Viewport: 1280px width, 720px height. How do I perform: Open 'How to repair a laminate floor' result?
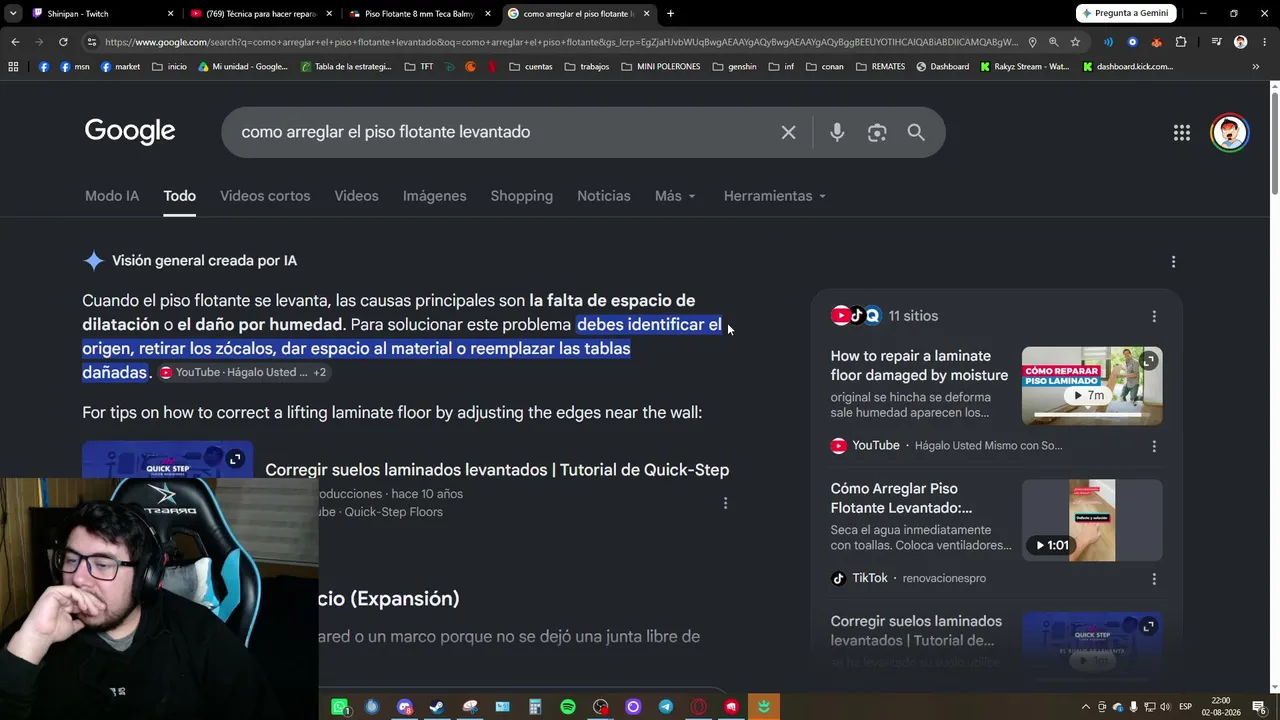[919, 366]
